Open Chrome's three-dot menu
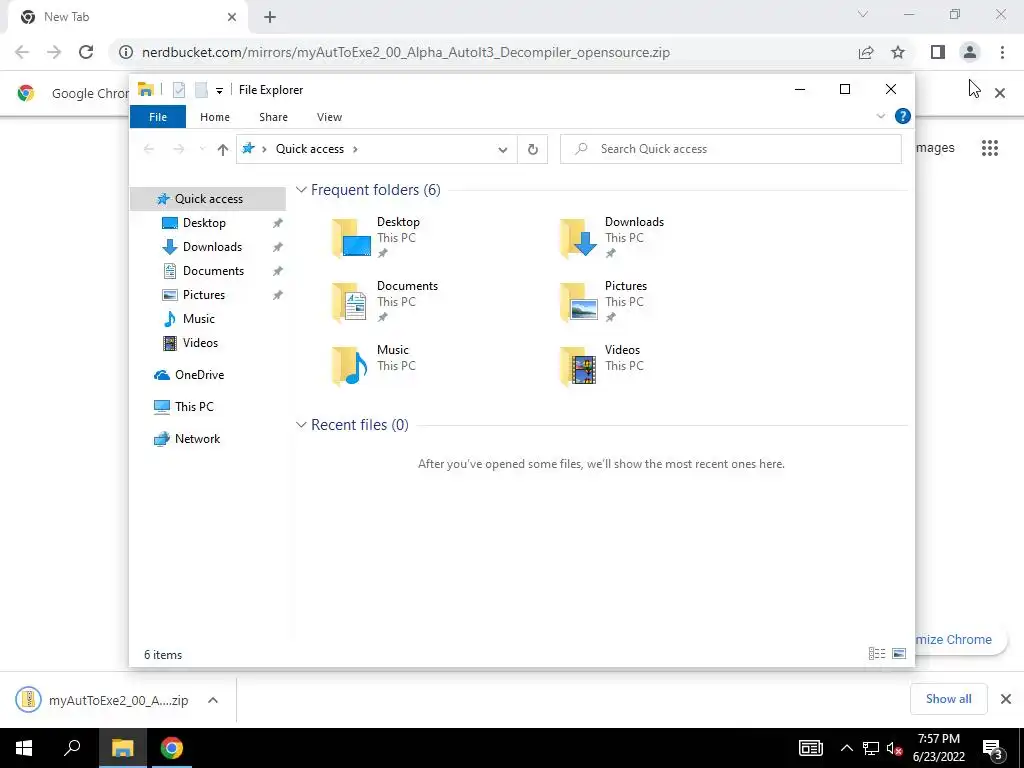 1002,52
